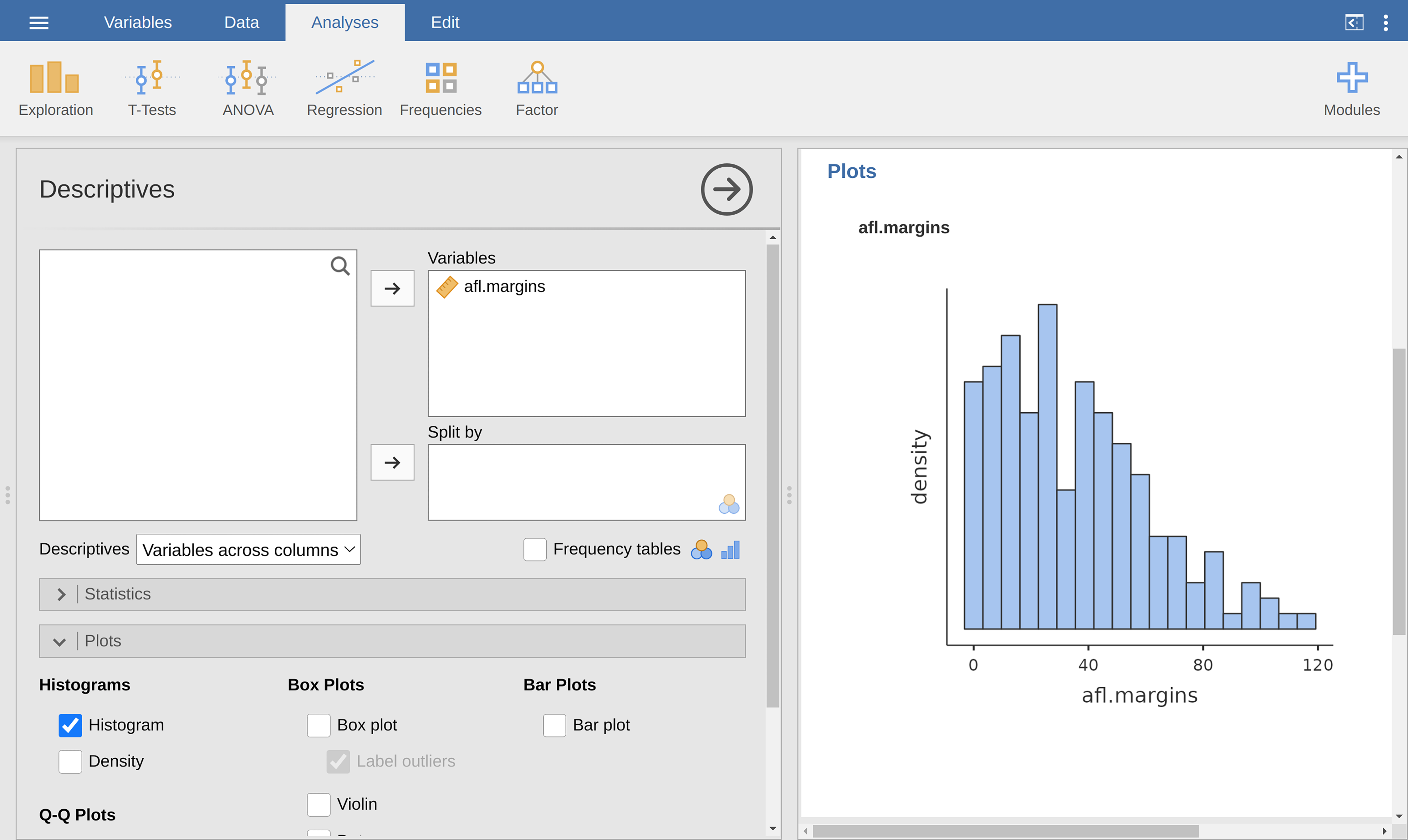Switch to the Analyses tab
Image resolution: width=1408 pixels, height=840 pixels.
(345, 22)
